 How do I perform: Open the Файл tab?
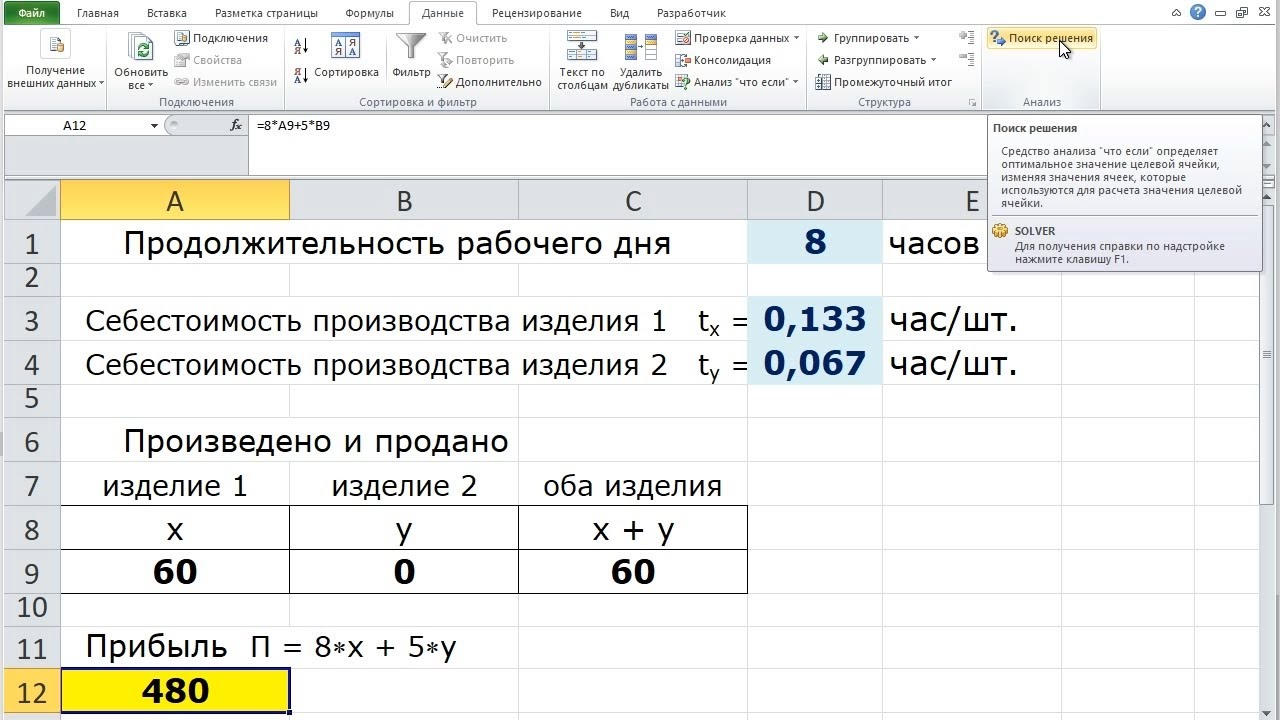31,13
